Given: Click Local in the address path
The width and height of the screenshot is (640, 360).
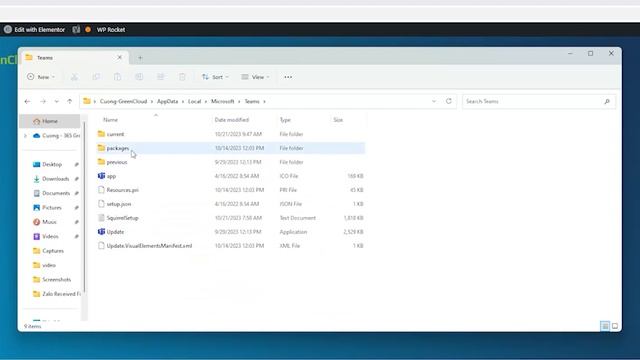Looking at the screenshot, I should [x=194, y=101].
